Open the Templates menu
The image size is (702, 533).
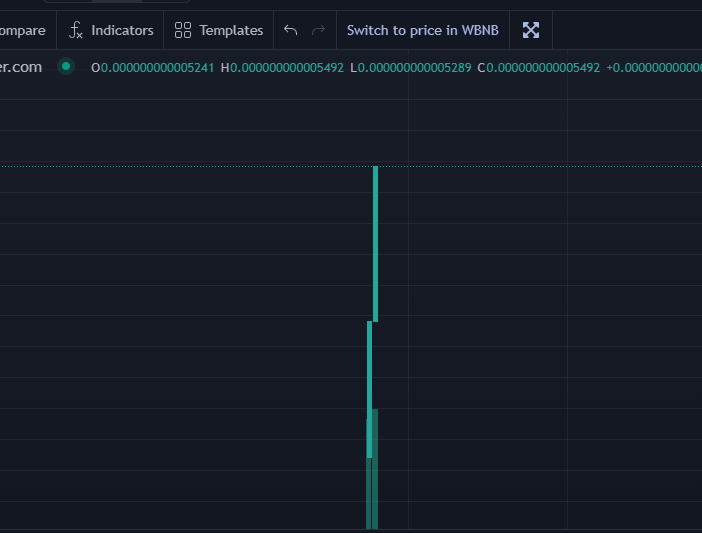pyautogui.click(x=218, y=30)
